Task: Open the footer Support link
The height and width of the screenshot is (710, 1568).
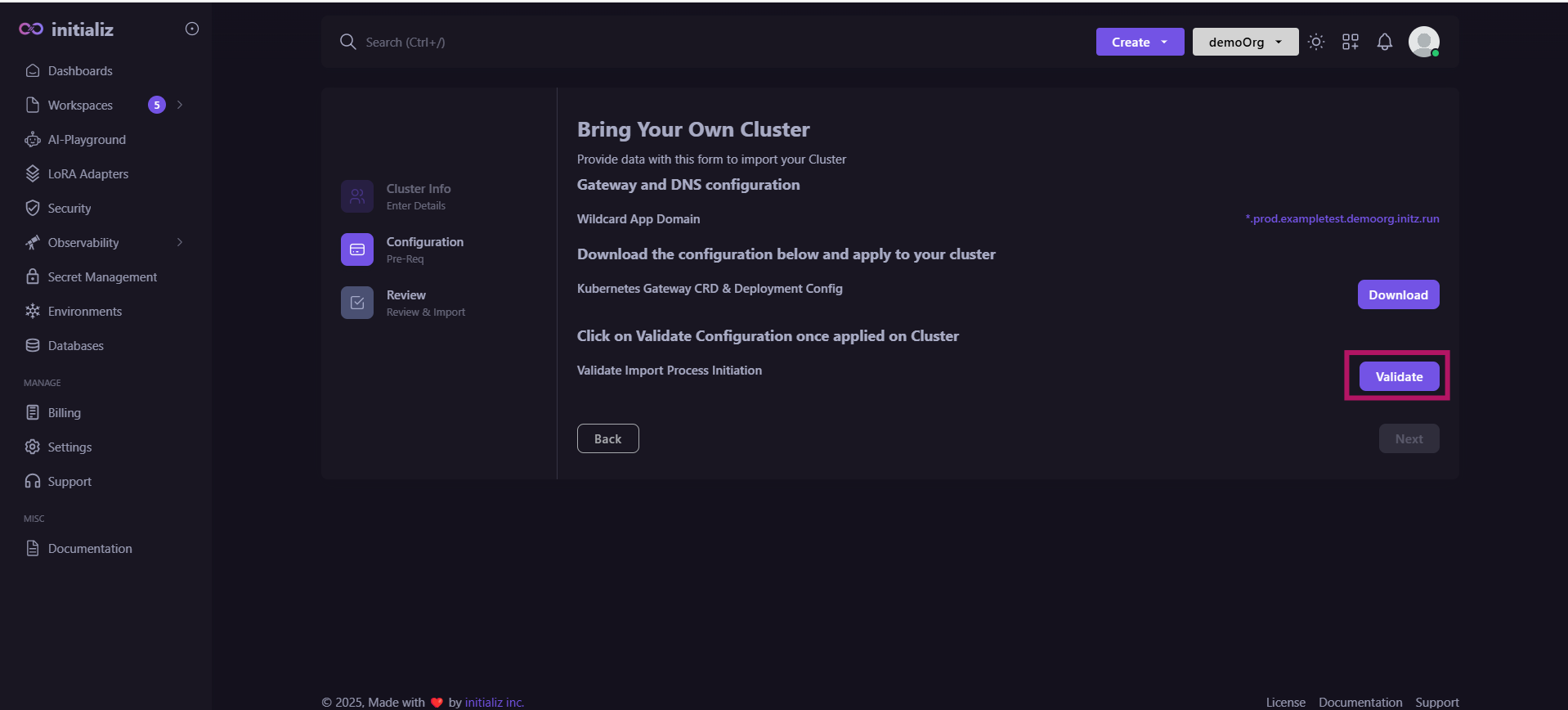Action: (1437, 703)
